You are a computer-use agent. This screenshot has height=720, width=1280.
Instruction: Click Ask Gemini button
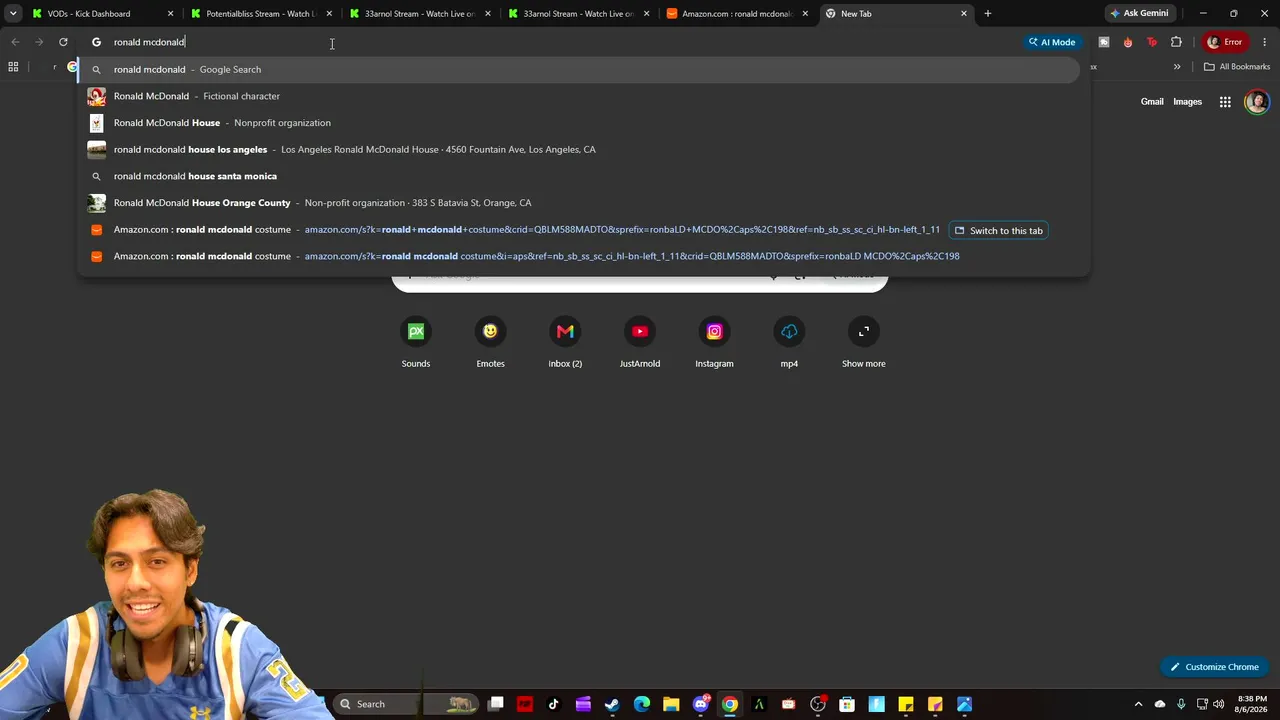1139,14
